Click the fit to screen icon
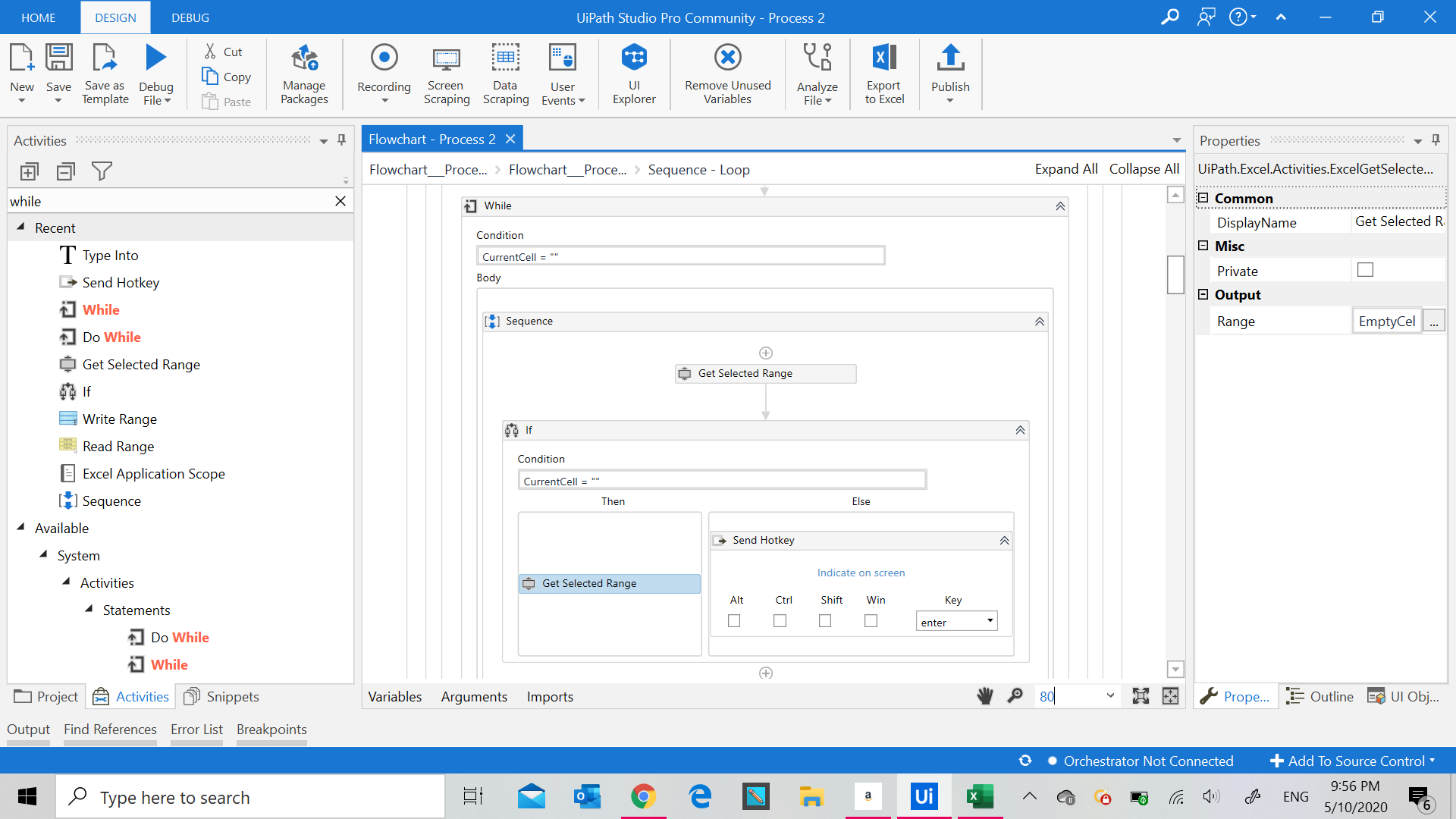 pyautogui.click(x=1141, y=696)
